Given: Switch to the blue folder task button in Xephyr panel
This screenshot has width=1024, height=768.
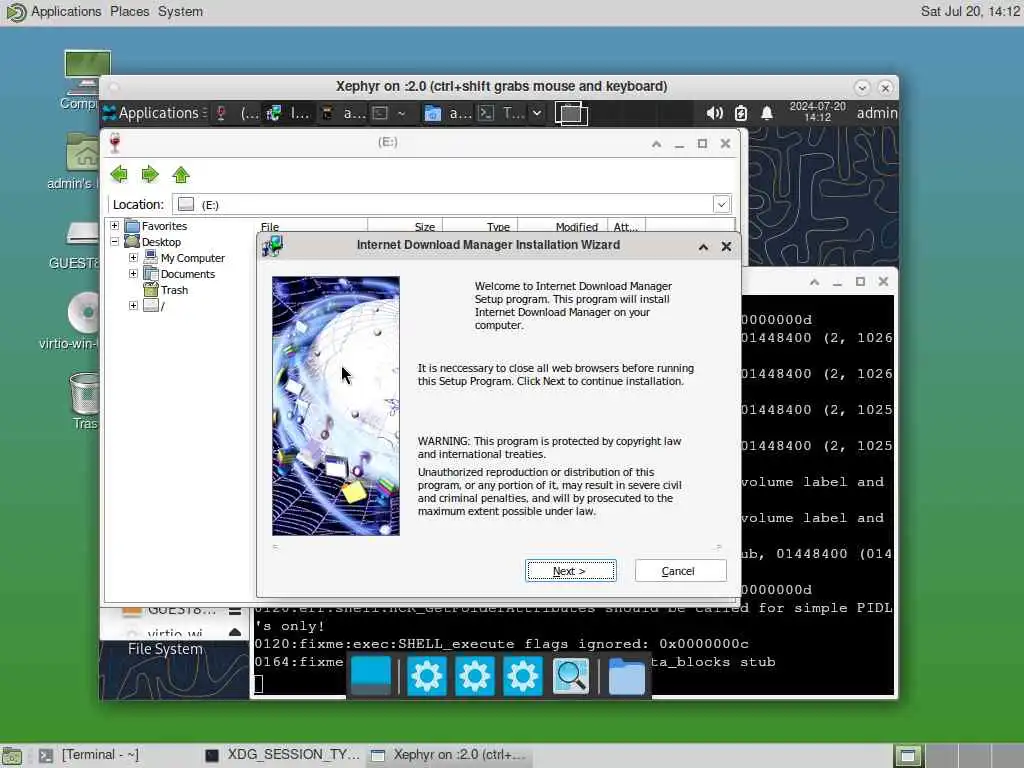Looking at the screenshot, I should coord(447,113).
